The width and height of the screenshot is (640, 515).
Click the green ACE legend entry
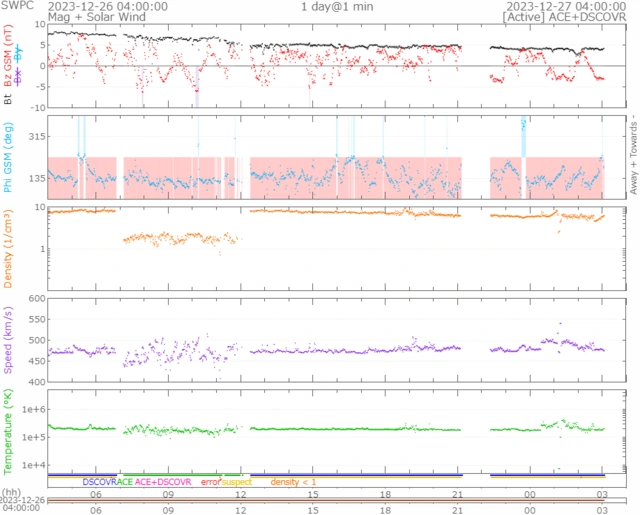click(125, 482)
